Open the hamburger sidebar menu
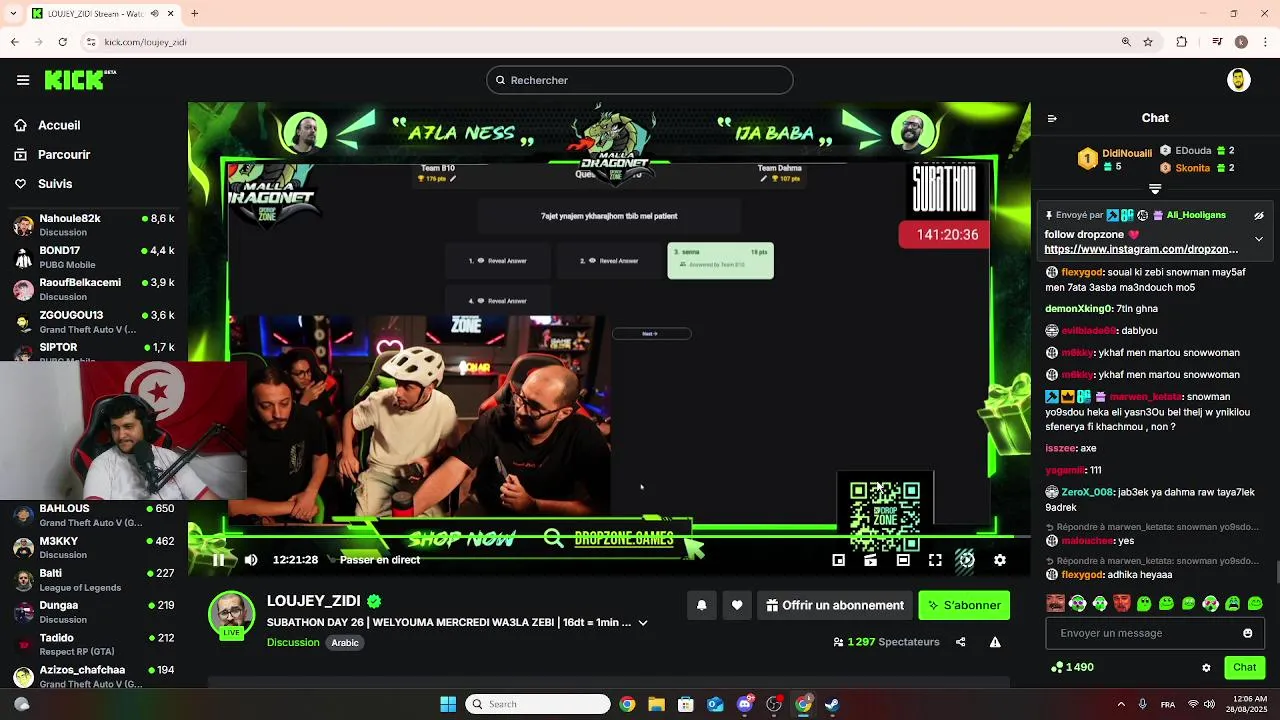The image size is (1280, 720). pyautogui.click(x=23, y=80)
